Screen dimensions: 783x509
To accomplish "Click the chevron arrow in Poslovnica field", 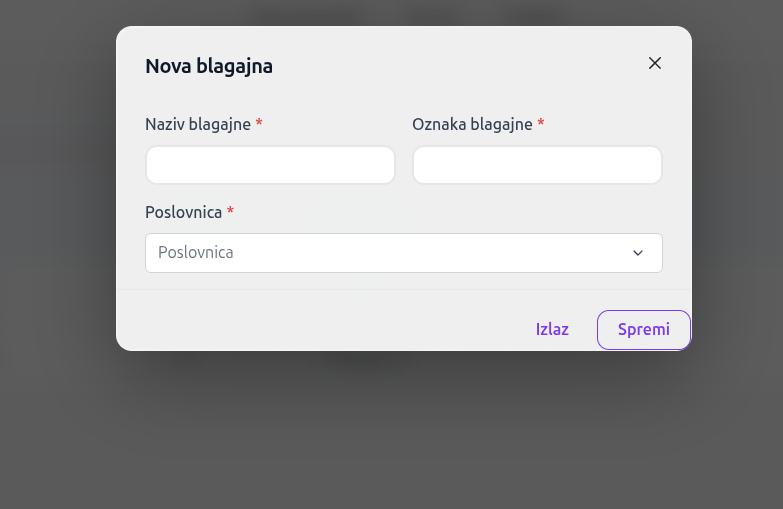I will click(x=638, y=253).
